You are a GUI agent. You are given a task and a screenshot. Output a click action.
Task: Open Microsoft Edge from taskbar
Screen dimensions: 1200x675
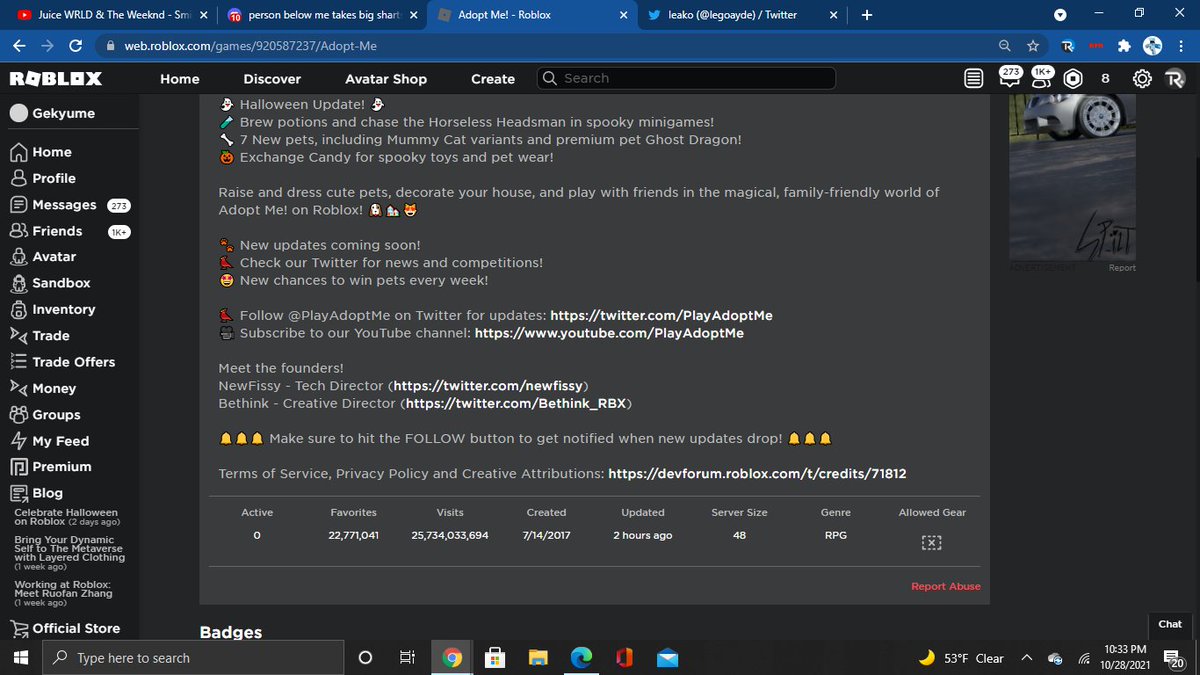(x=582, y=657)
